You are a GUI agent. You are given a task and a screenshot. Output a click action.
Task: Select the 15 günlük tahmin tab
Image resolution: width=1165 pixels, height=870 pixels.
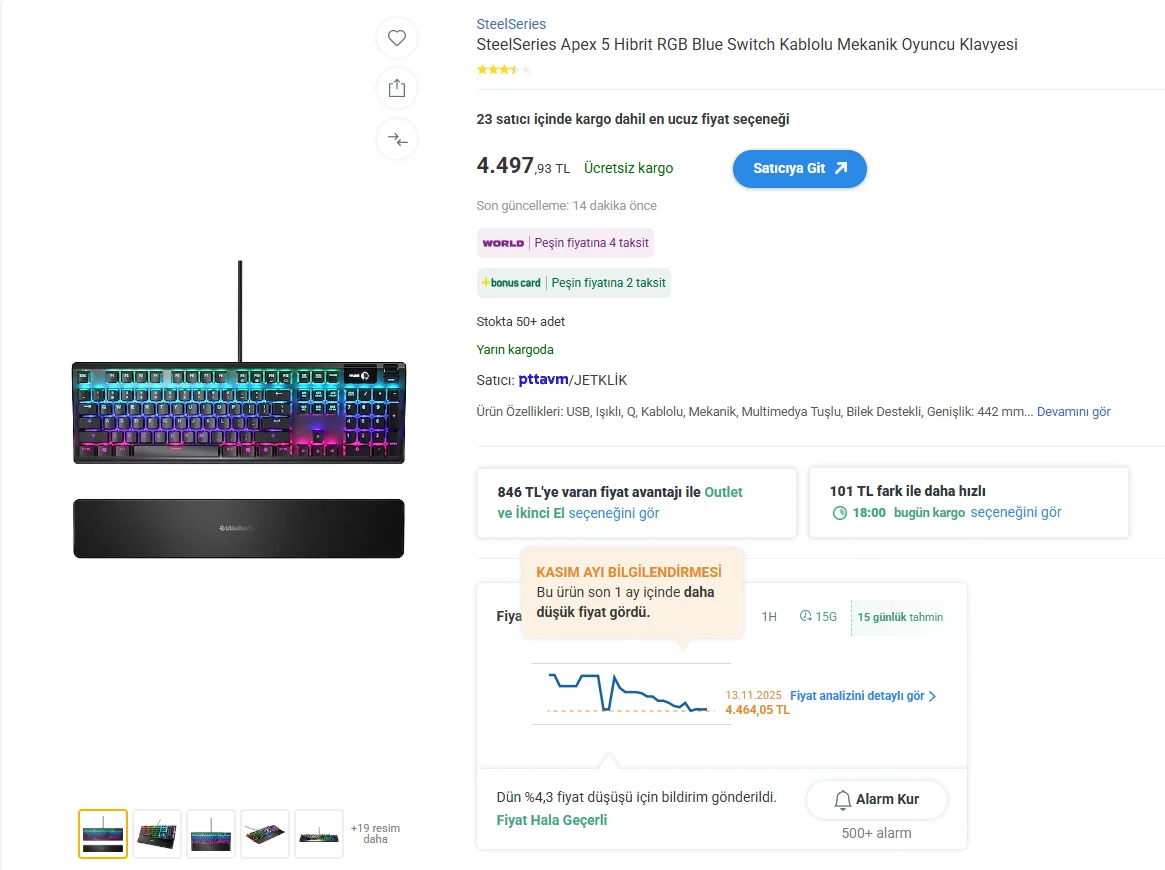point(899,617)
